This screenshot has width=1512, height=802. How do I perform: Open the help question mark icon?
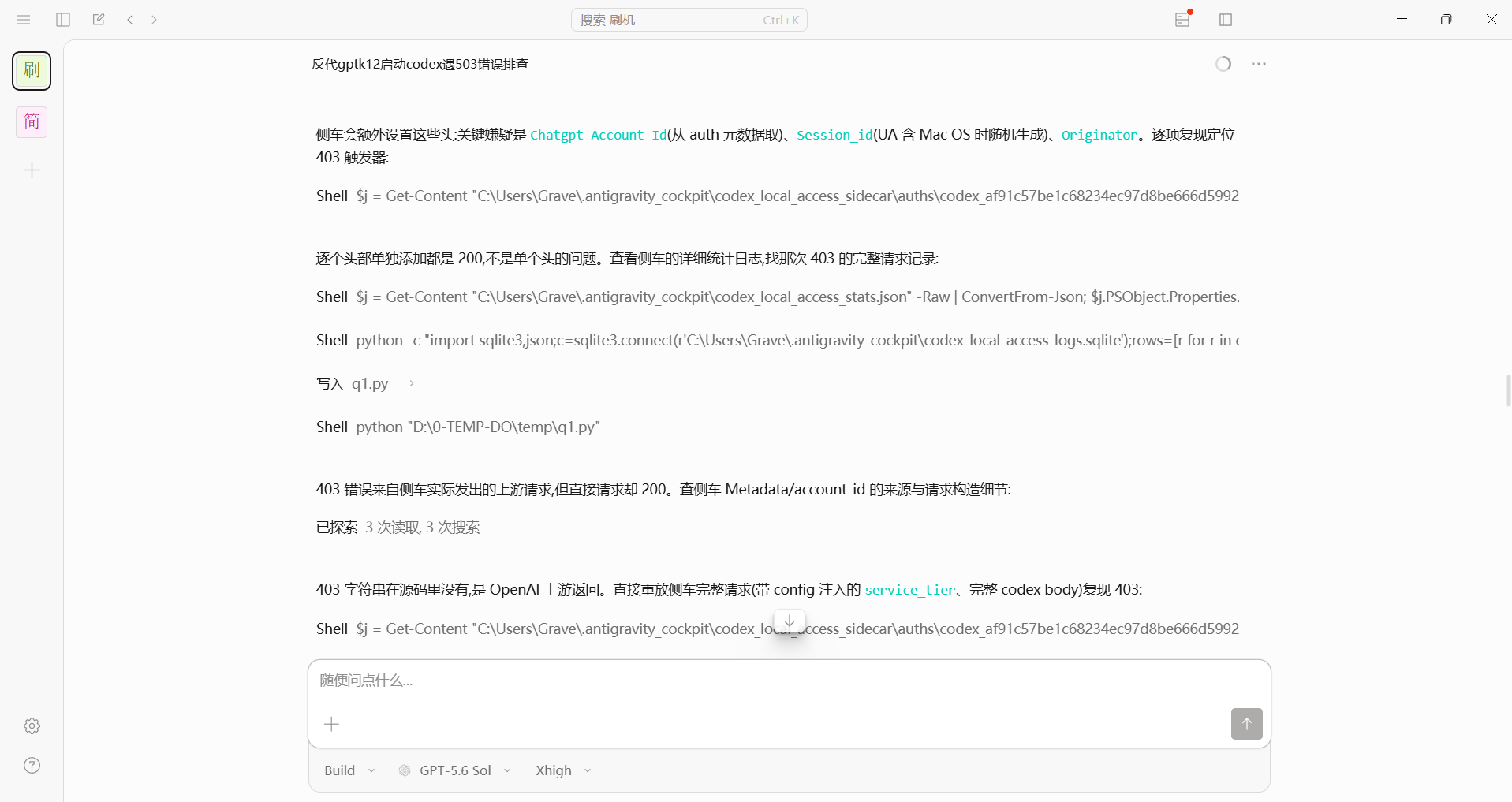coord(32,765)
